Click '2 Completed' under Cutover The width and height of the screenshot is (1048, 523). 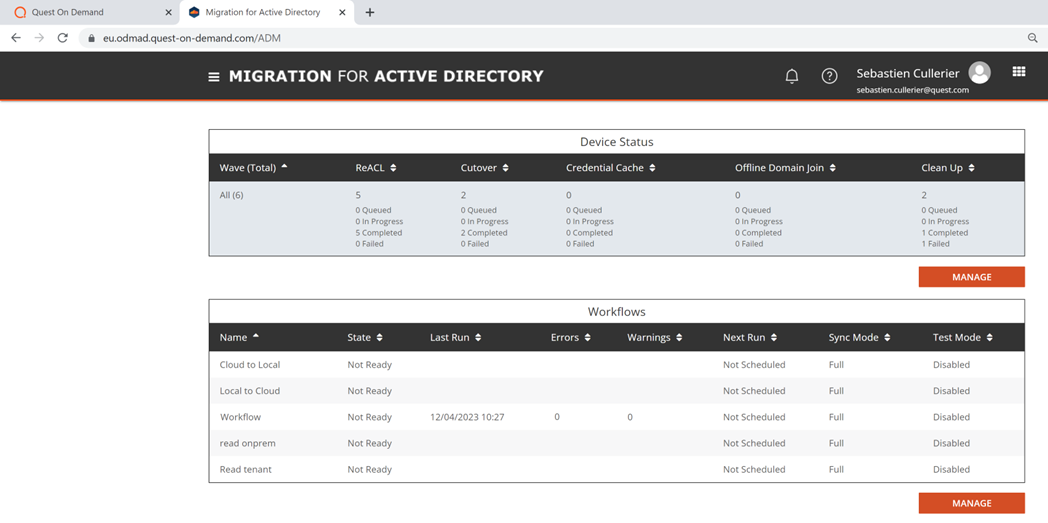coord(484,232)
